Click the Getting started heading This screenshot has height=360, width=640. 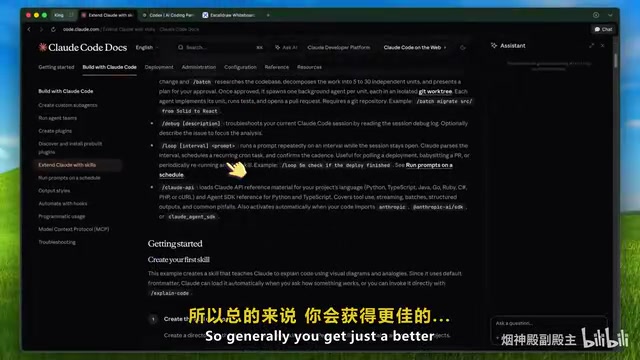click(175, 244)
